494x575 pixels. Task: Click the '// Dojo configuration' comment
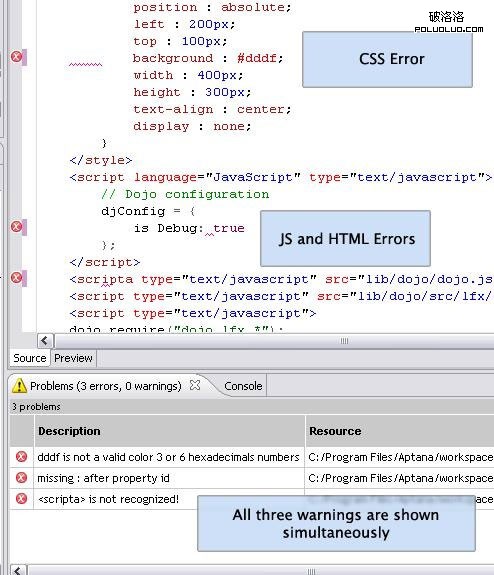185,194
